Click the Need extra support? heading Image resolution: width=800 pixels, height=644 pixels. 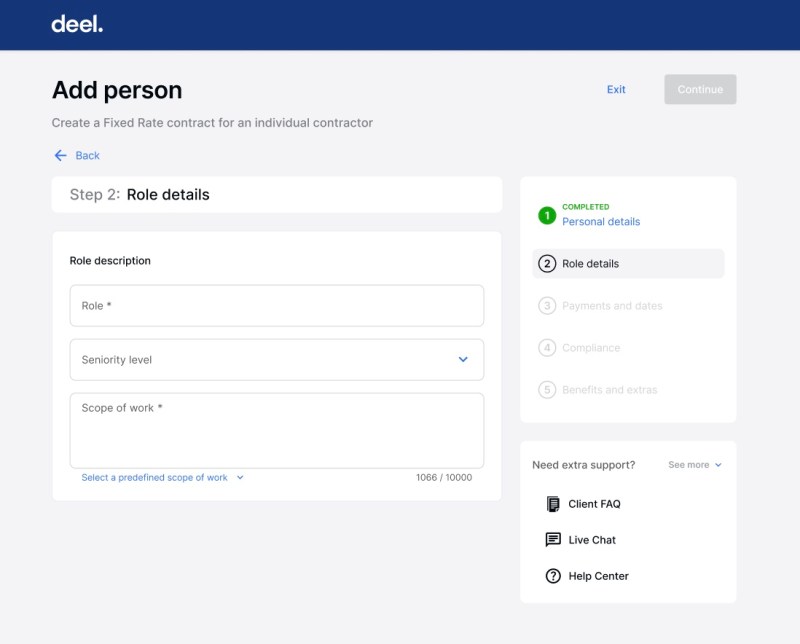tap(584, 465)
